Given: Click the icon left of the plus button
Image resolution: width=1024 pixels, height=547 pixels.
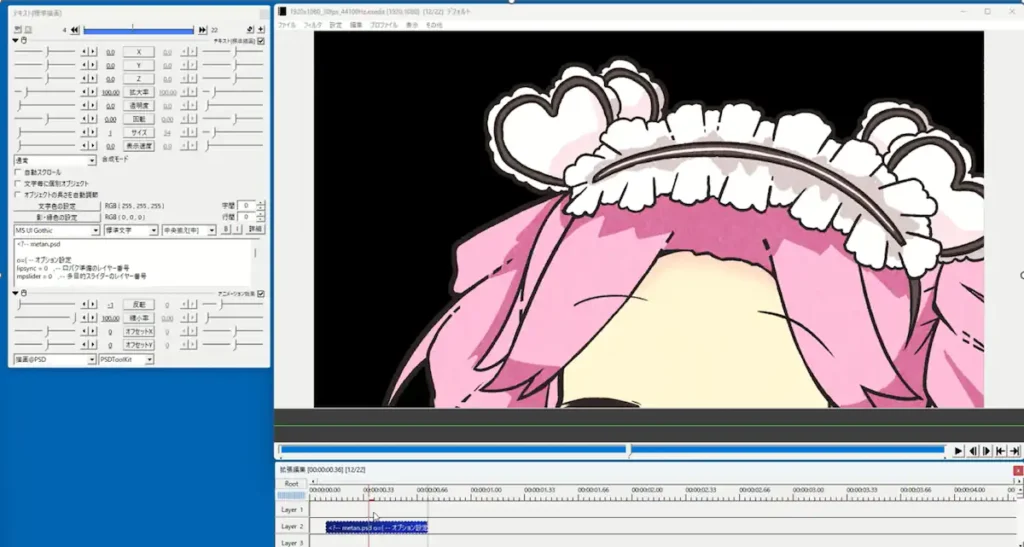Looking at the screenshot, I should pyautogui.click(x=250, y=30).
